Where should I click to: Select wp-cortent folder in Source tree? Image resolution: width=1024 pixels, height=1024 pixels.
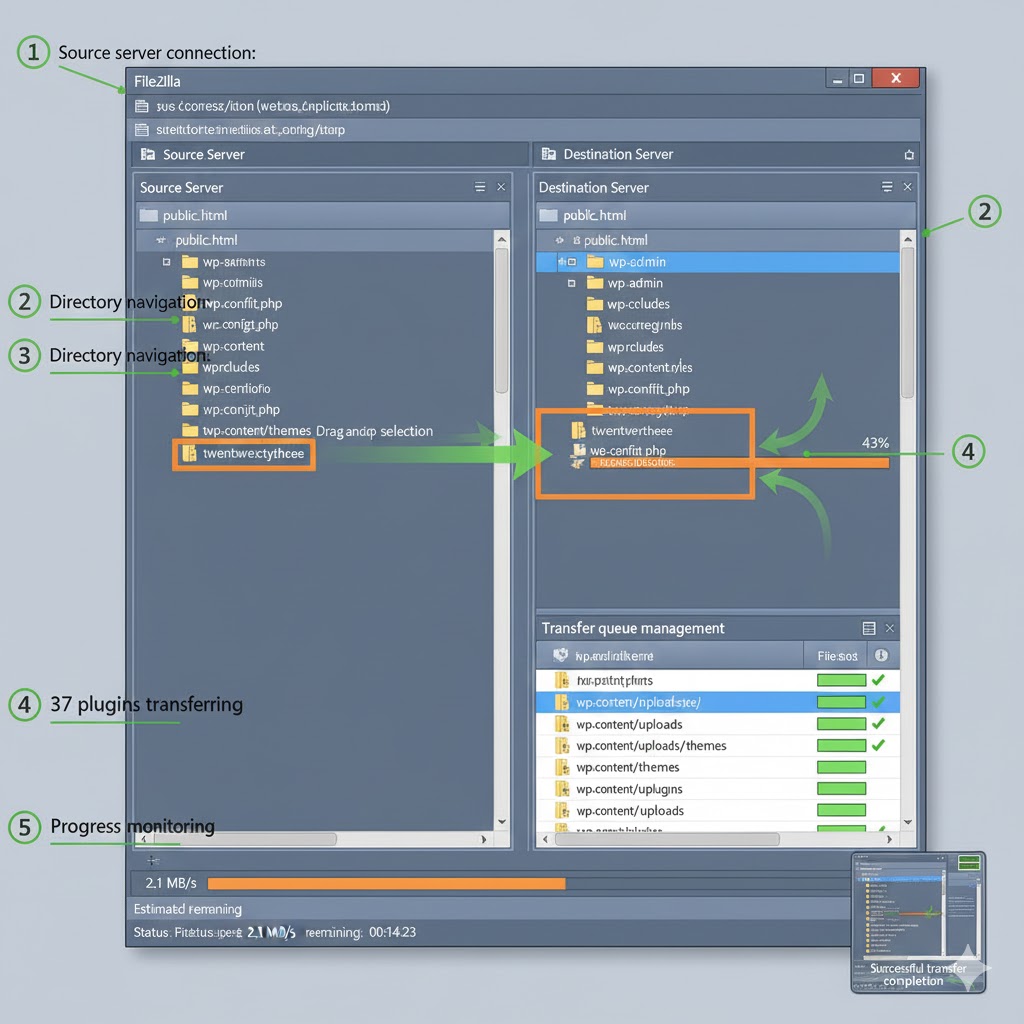pos(233,346)
